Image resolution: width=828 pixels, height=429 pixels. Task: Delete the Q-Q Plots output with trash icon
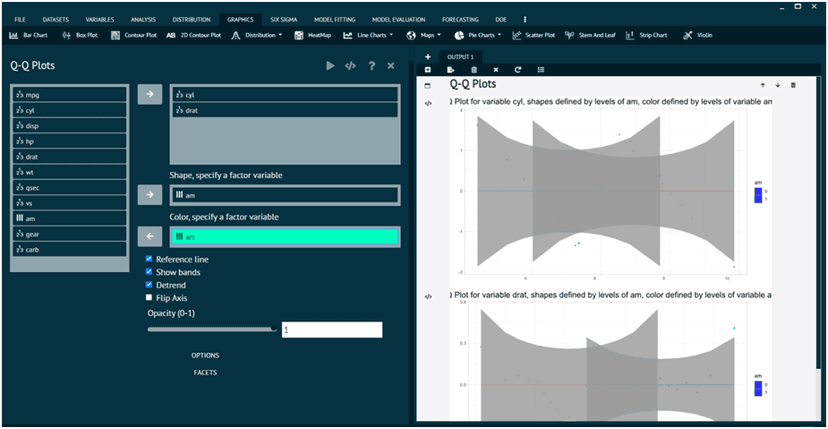click(793, 85)
